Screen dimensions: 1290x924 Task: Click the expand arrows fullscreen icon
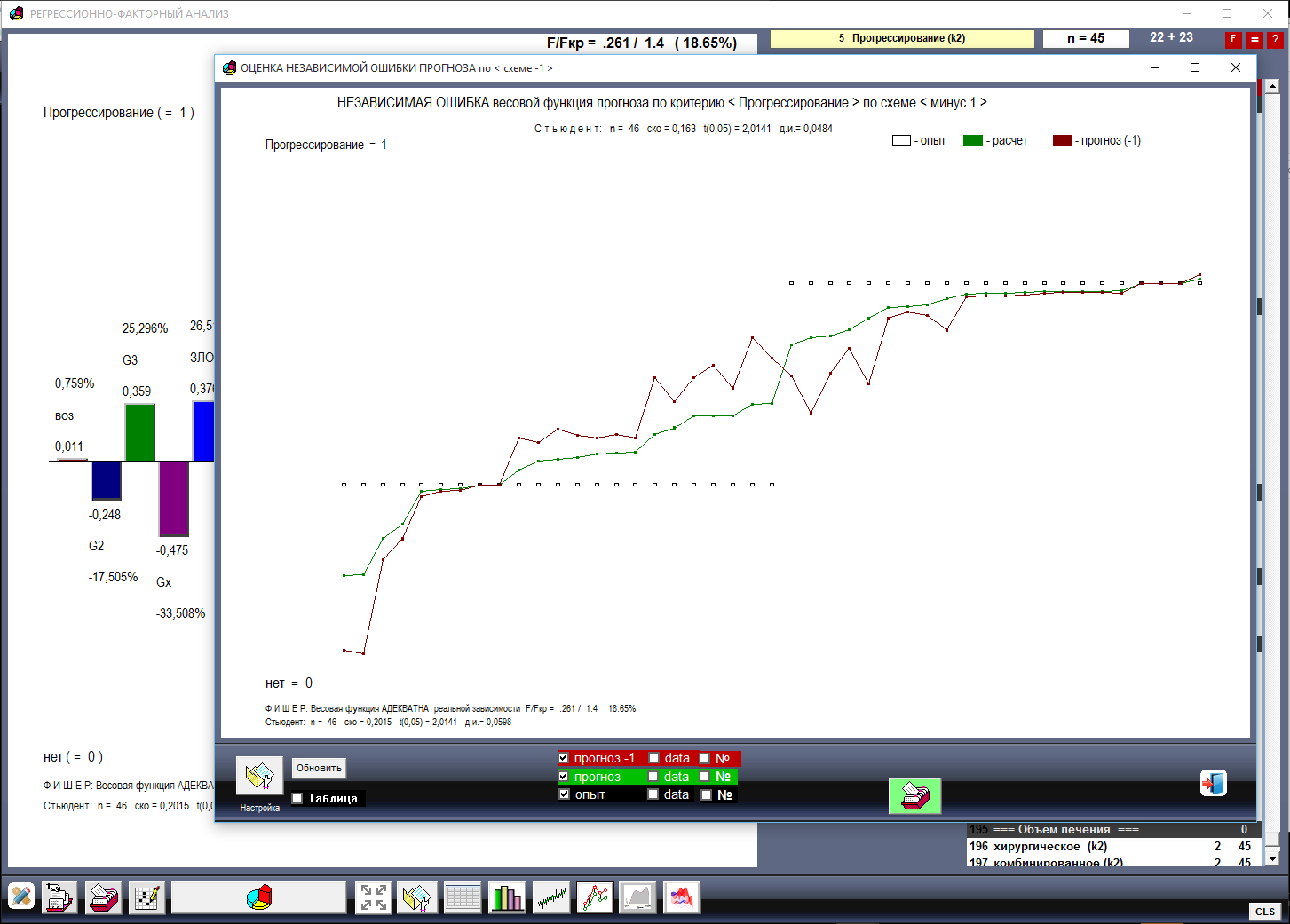(373, 897)
